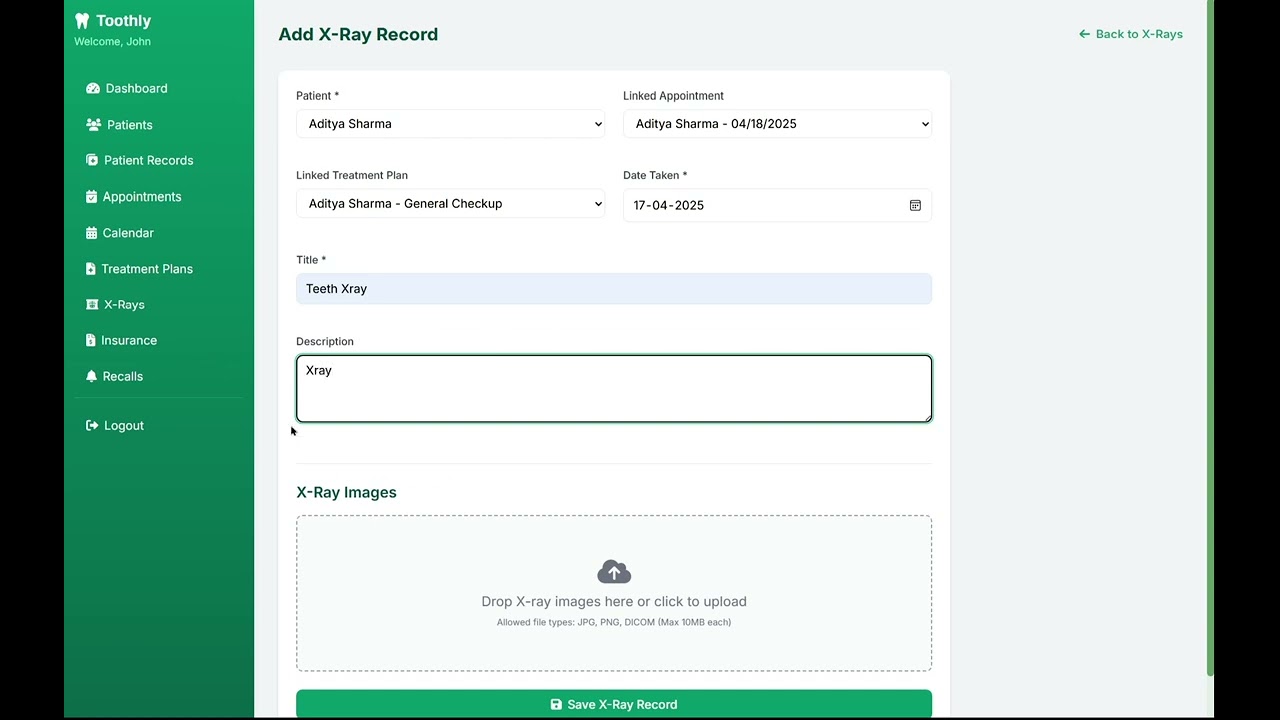The image size is (1280, 720).
Task: Click the Recalls bell icon
Action: (x=92, y=377)
